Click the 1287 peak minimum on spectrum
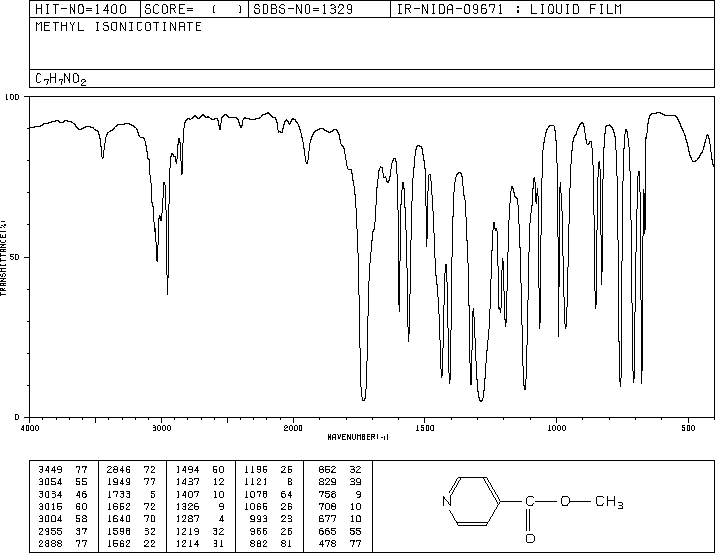This screenshot has width=715, height=553. point(481,400)
